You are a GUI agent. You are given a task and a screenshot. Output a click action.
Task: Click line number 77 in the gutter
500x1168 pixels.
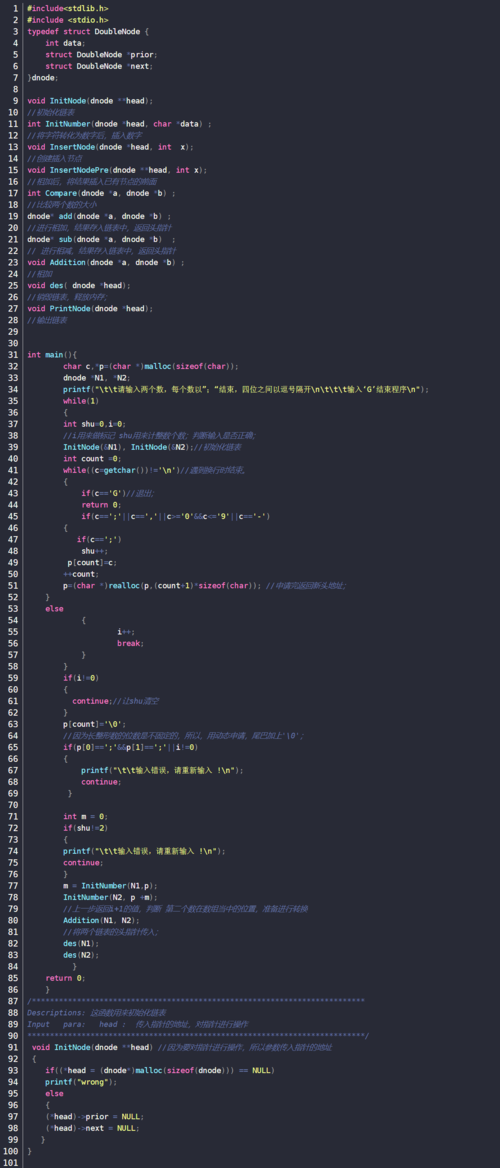(x=14, y=886)
